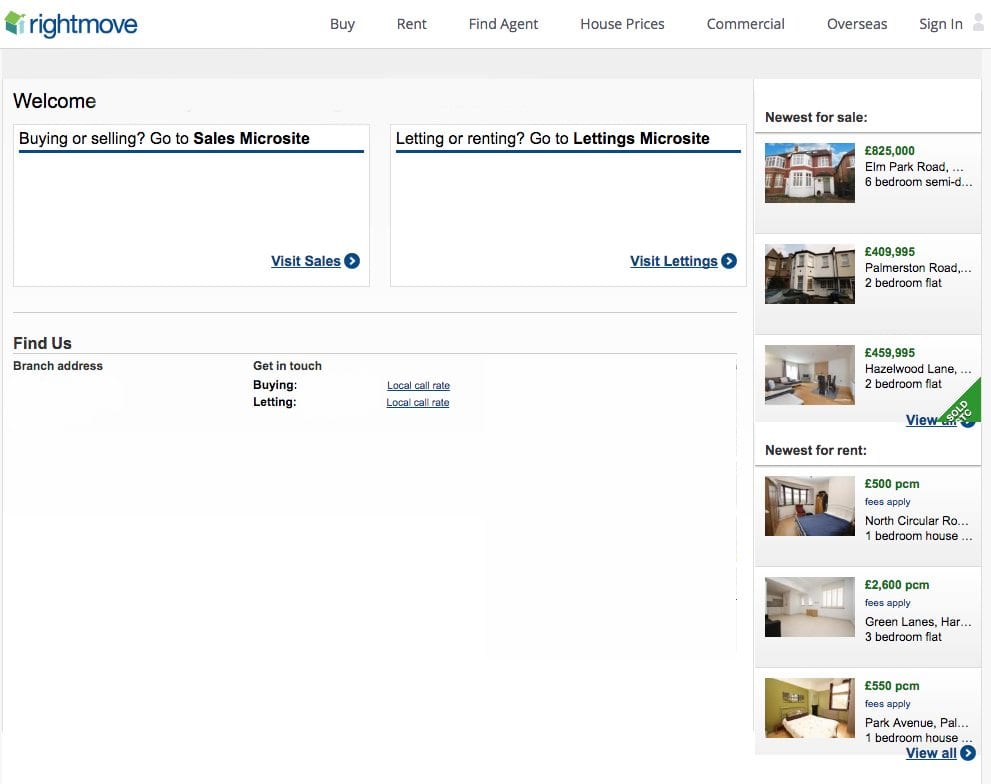Click the circular arrow beside Visit Sales
Screen dimensions: 991x784
(352, 261)
